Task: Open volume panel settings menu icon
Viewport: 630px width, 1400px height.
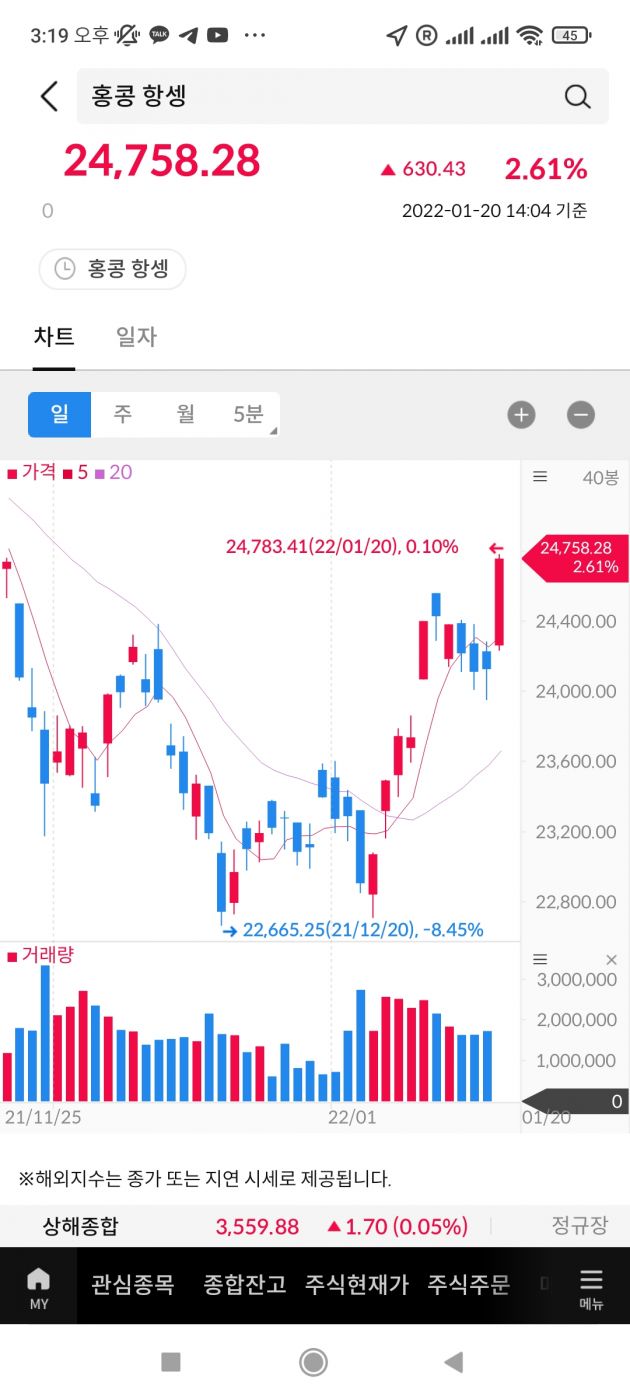Action: [x=540, y=959]
